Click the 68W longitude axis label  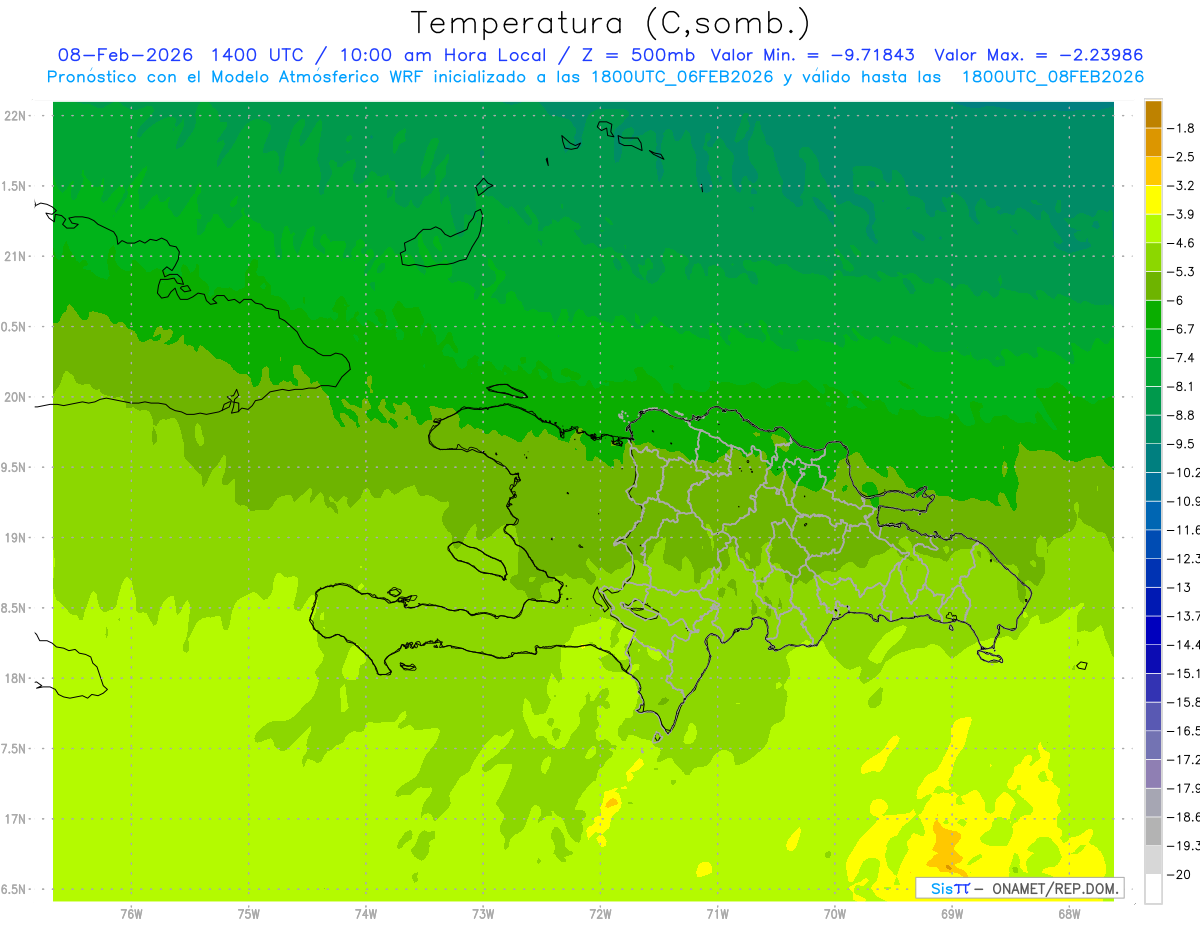1069,914
